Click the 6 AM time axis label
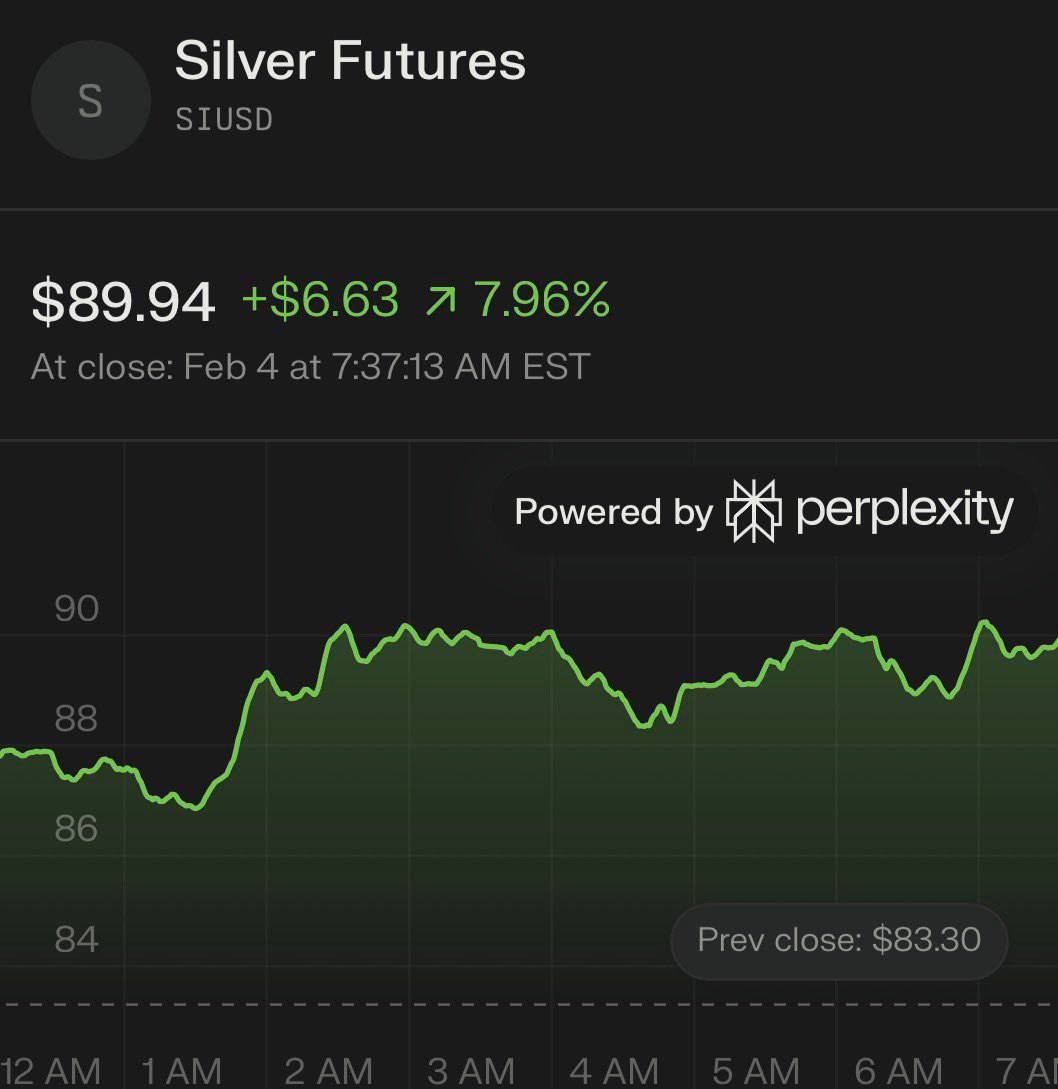 tap(899, 1071)
